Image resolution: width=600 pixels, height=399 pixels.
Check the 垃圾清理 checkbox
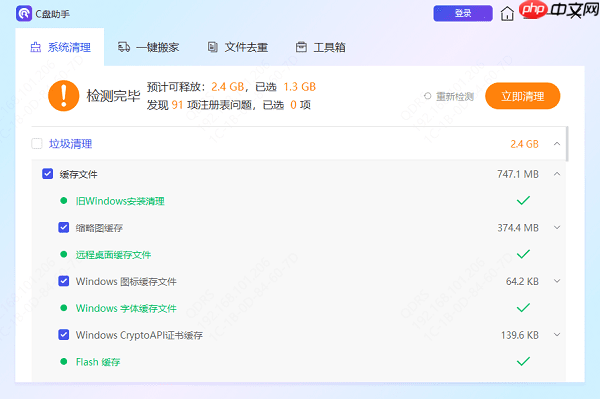pyautogui.click(x=37, y=144)
